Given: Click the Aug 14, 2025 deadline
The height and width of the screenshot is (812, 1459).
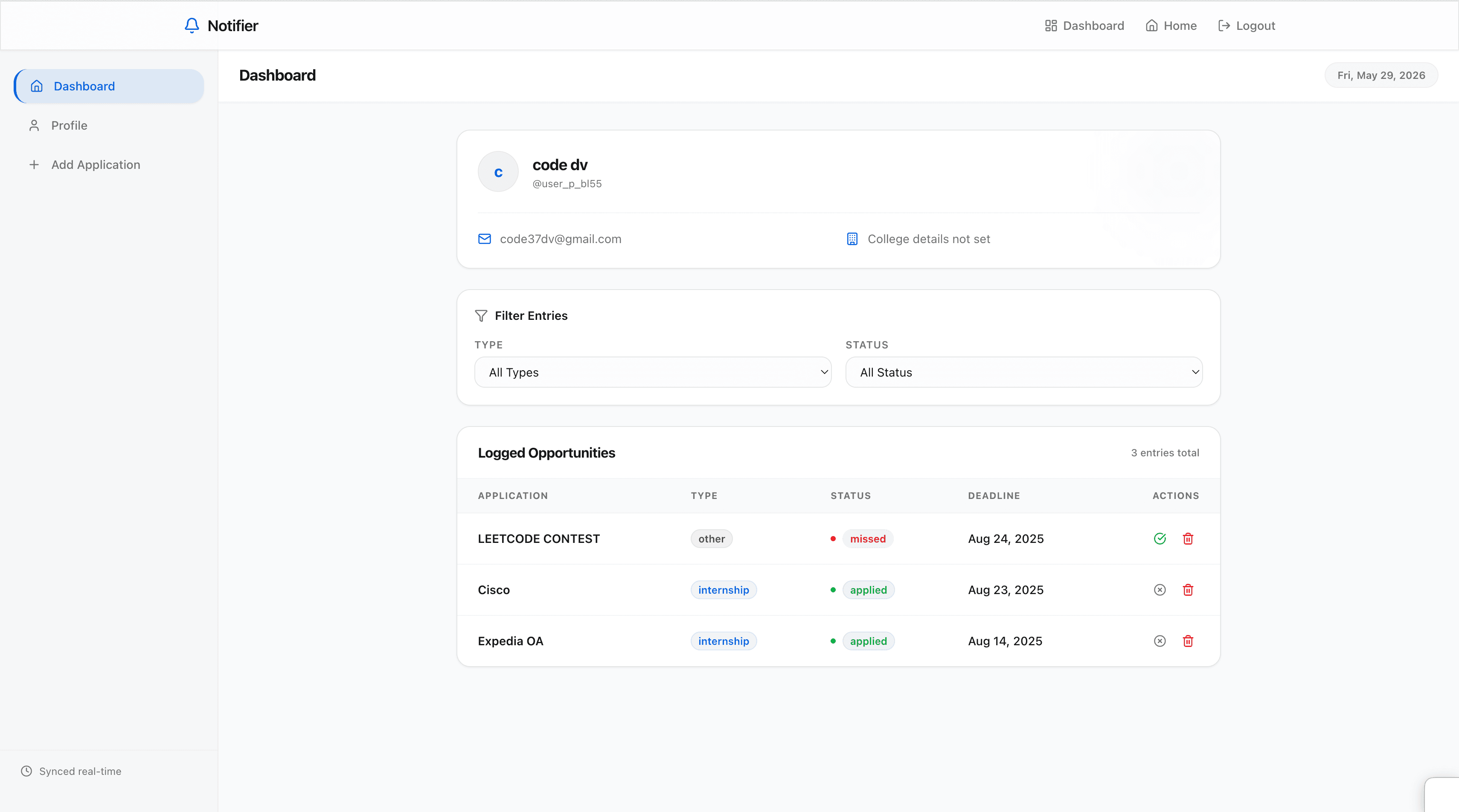Looking at the screenshot, I should [1006, 641].
